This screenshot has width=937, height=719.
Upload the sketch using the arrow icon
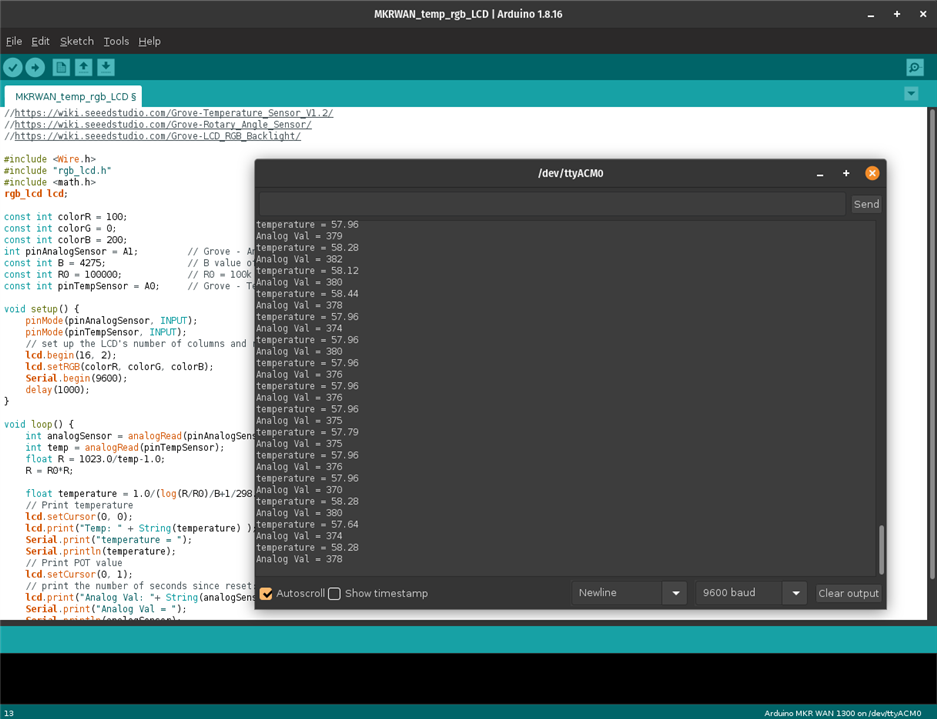[x=36, y=67]
